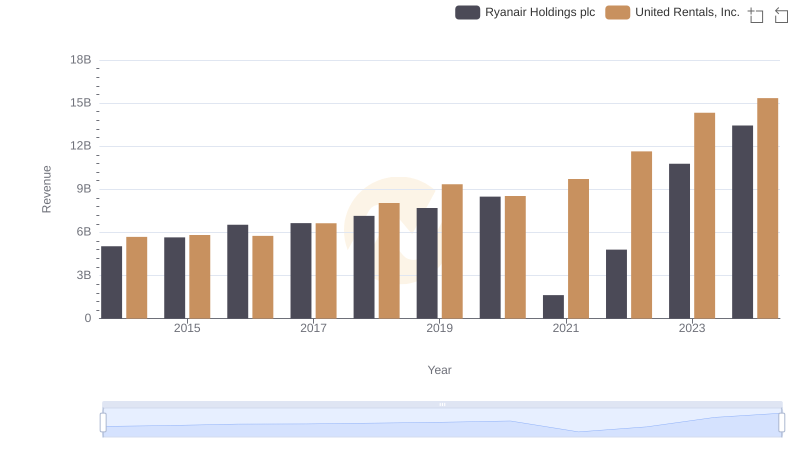Click the 2023 x-axis label
Viewport: 800px width, 461px height.
point(692,328)
